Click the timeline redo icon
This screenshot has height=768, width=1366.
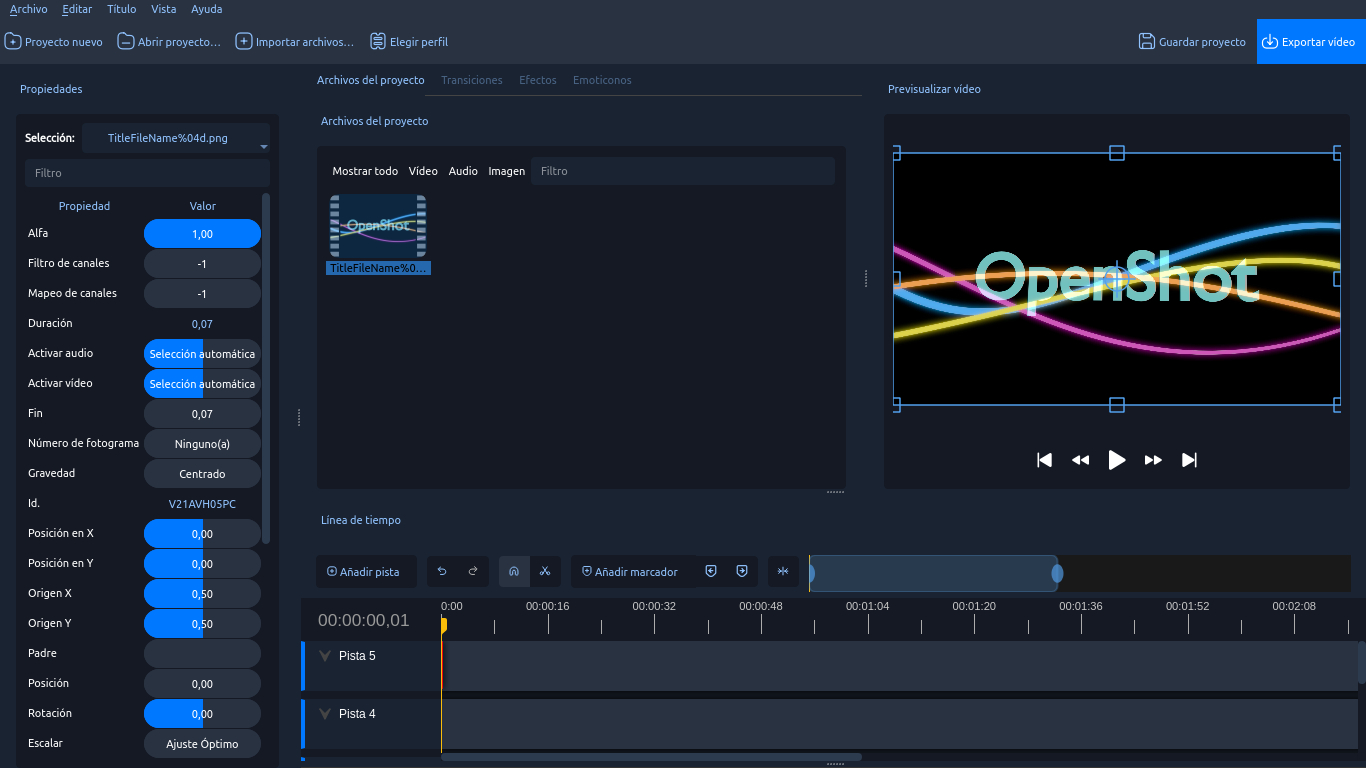pyautogui.click(x=473, y=572)
